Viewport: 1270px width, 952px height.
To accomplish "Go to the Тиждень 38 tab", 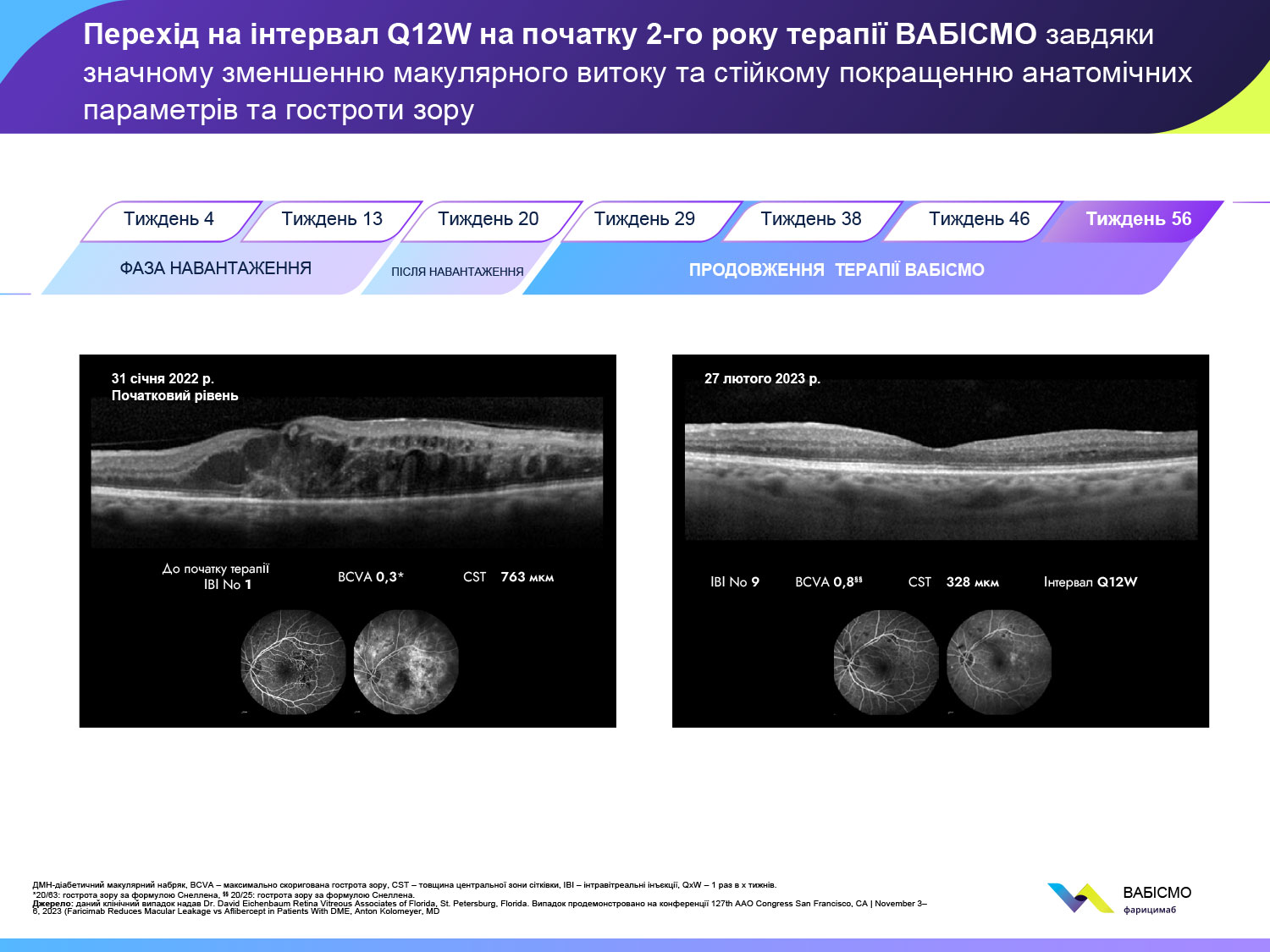I will (811, 220).
